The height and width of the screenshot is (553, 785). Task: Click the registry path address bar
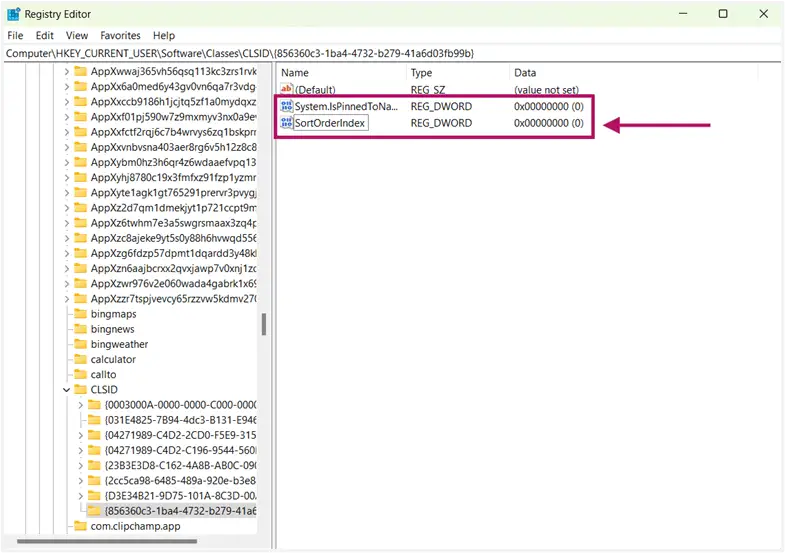pos(392,53)
